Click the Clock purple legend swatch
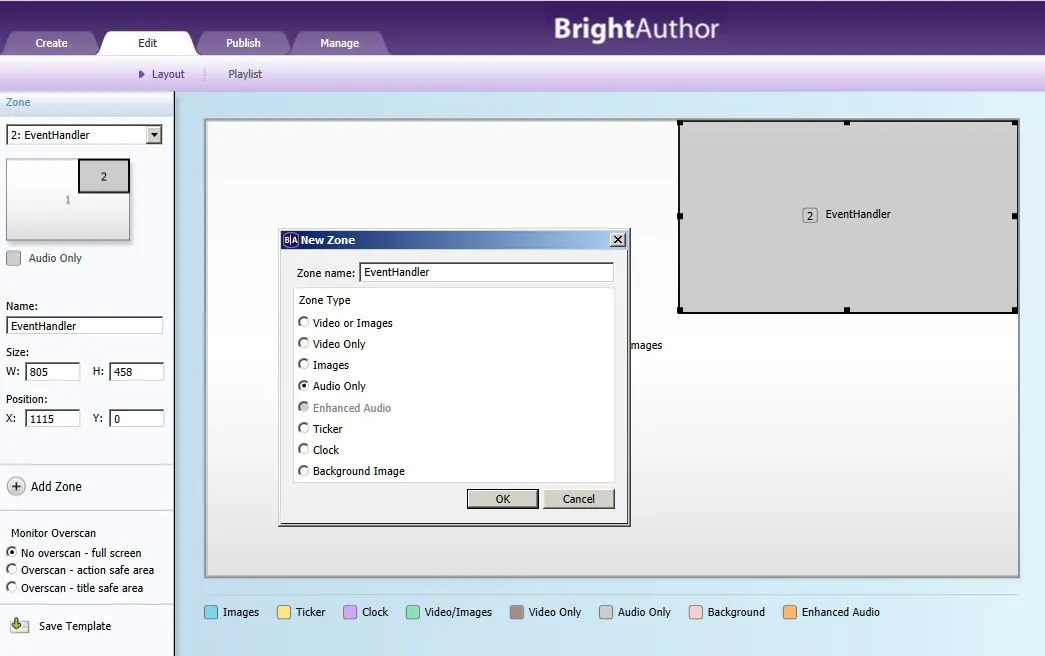This screenshot has height=656, width=1045. coord(350,612)
